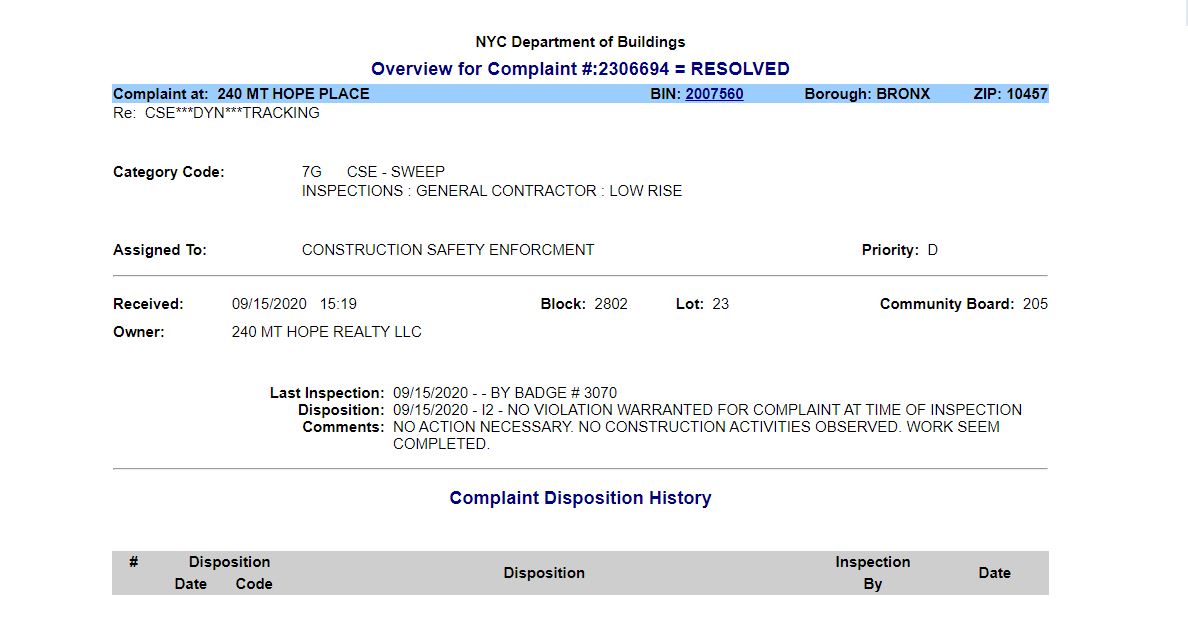The image size is (1188, 642).
Task: Click the 'Lot: 23' value
Action: [702, 304]
